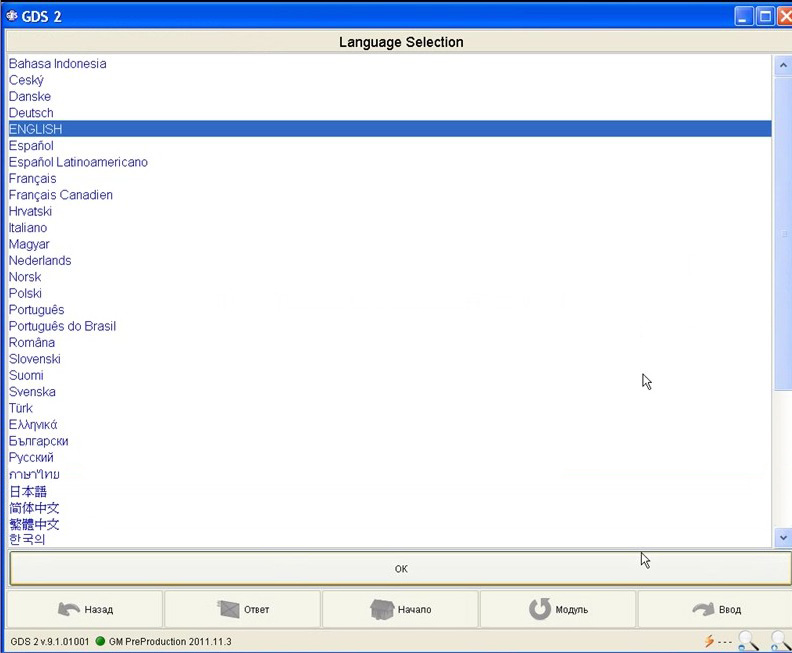Viewport: 792px width, 653px height.
Task: Click the scrollbar up arrow
Action: (783, 65)
